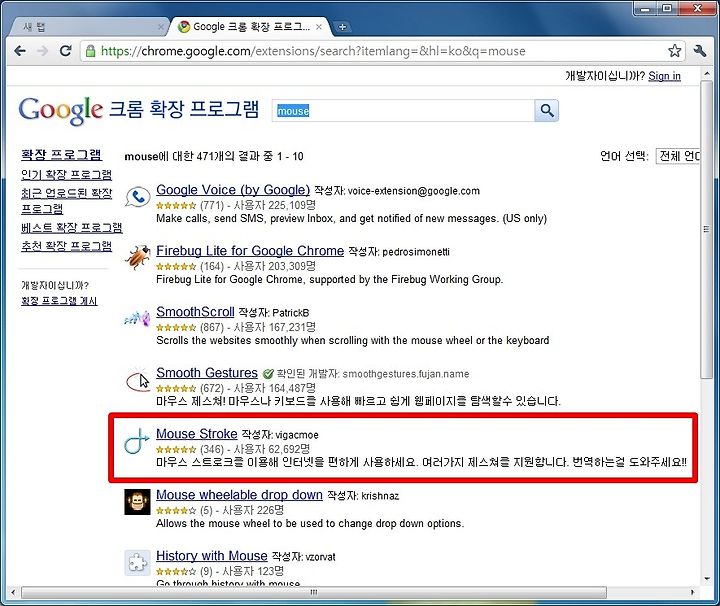Focus the mouse search input field
The width and height of the screenshot is (720, 606).
[403, 111]
